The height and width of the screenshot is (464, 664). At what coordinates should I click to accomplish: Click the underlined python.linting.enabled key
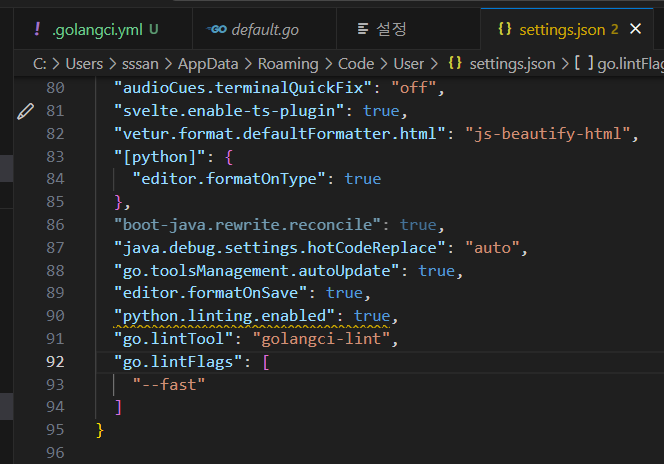[226, 315]
